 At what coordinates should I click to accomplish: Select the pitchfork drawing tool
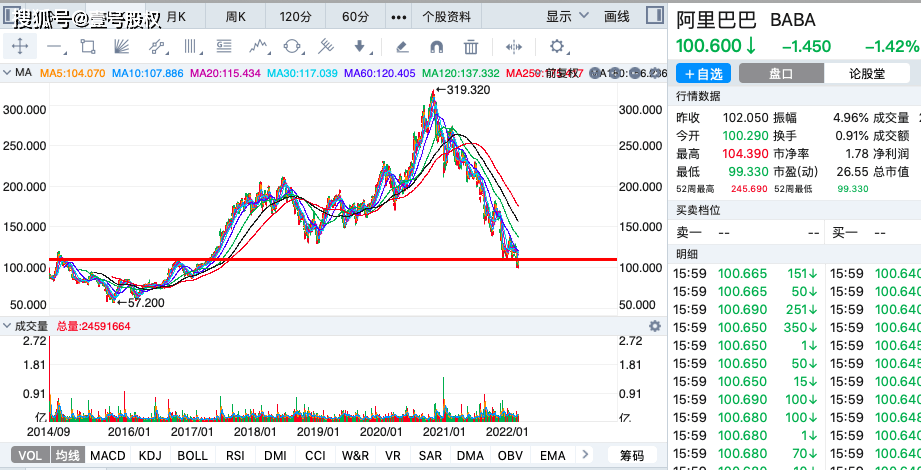point(326,46)
